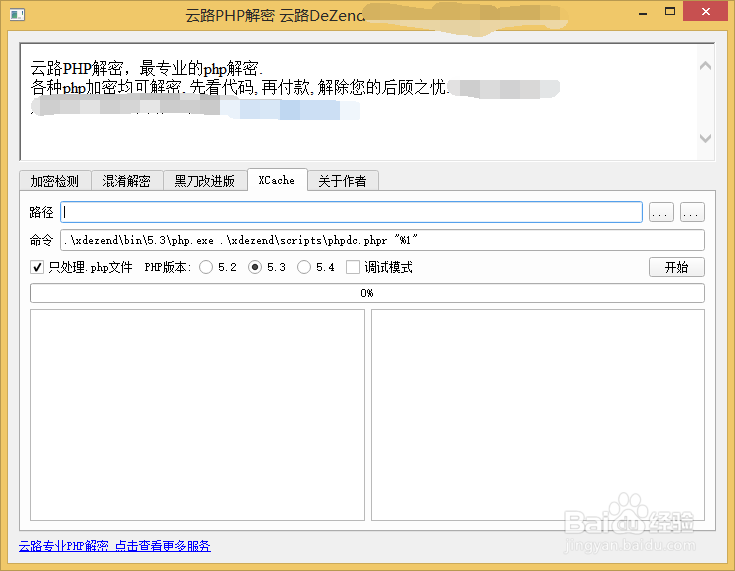This screenshot has height=571, width=735.
Task: Switch to the 加密检测 tab
Action: pos(55,180)
